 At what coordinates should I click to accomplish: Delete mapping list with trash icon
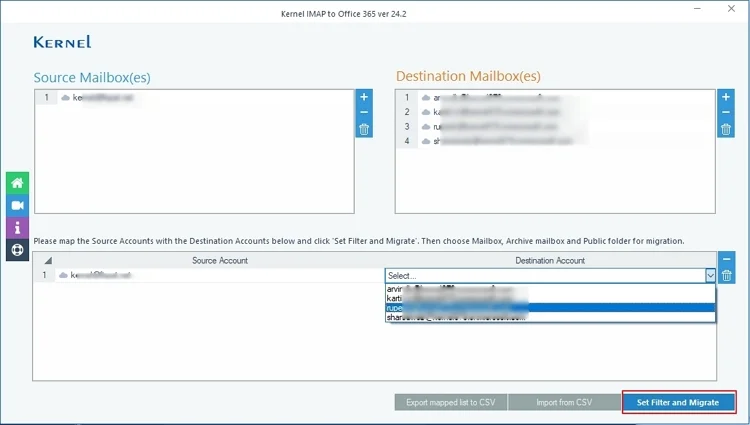(x=727, y=275)
